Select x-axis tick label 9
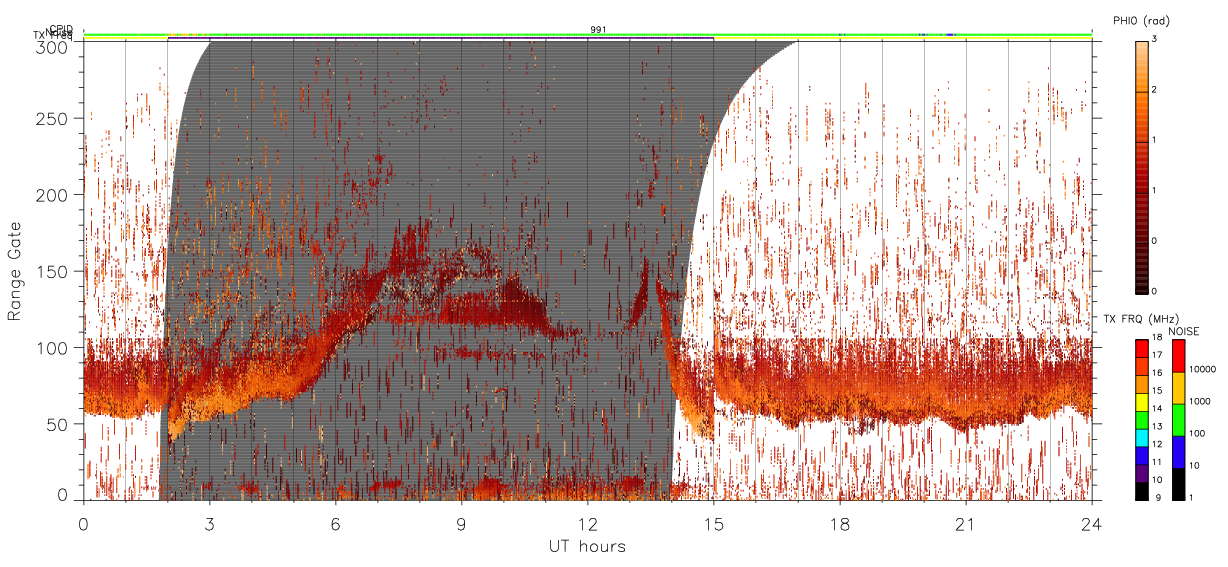The height and width of the screenshot is (567, 1228). [462, 523]
